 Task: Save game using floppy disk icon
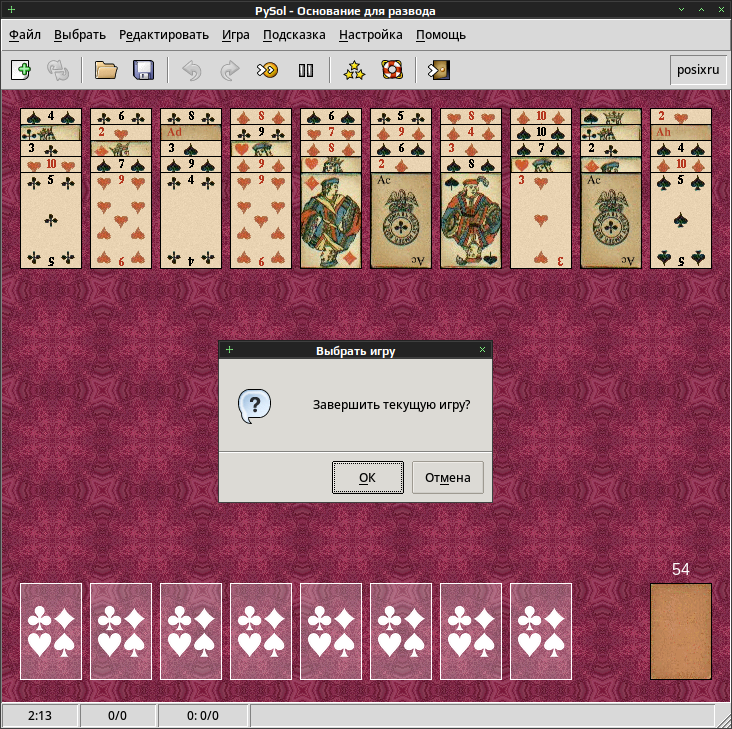tap(143, 70)
